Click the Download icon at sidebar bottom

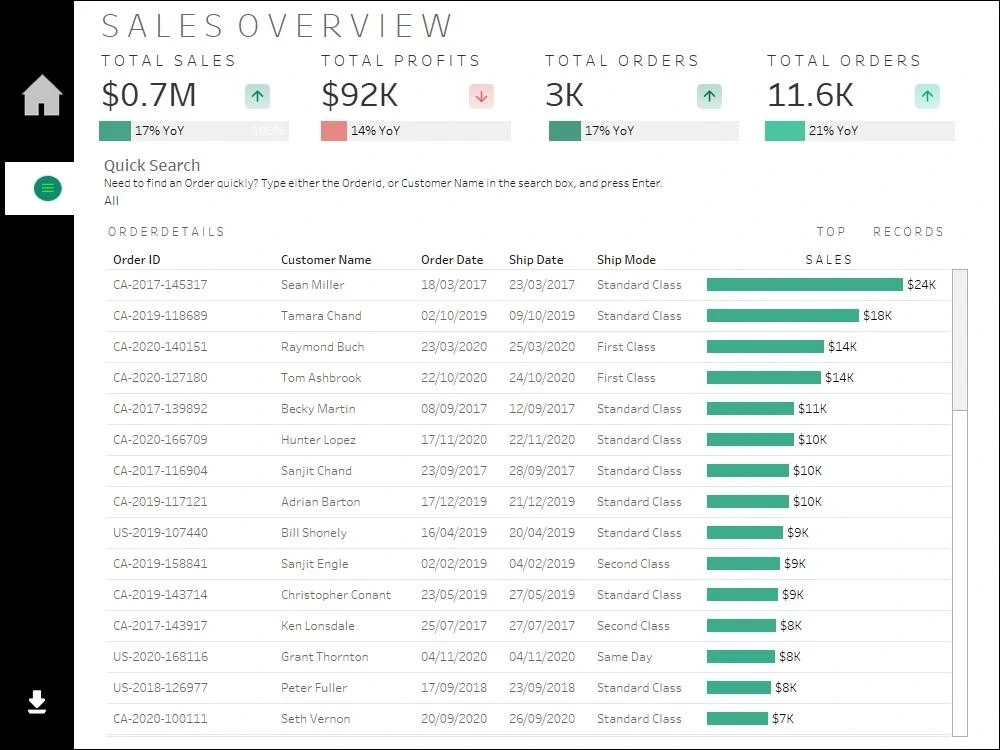[x=37, y=703]
